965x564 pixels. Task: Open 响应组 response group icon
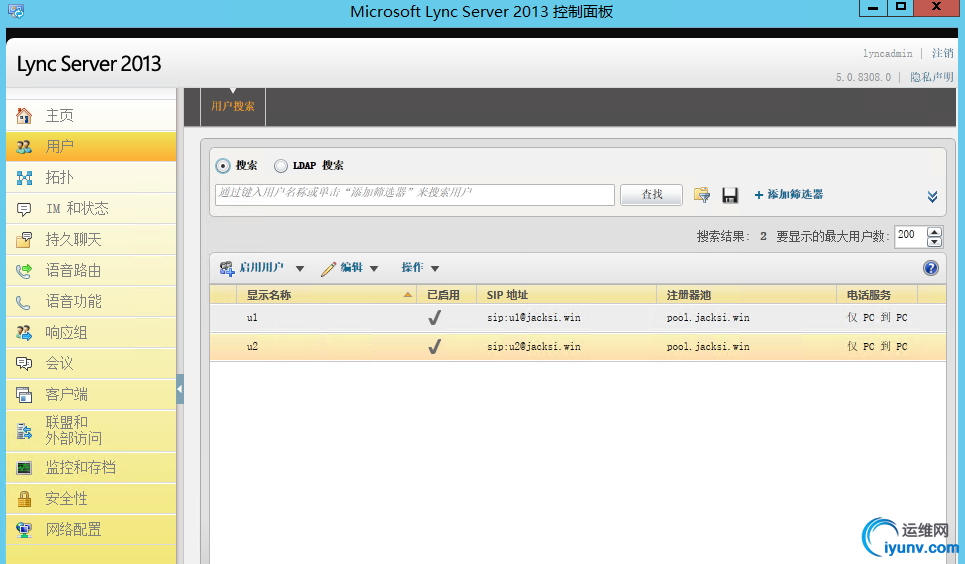pos(24,333)
